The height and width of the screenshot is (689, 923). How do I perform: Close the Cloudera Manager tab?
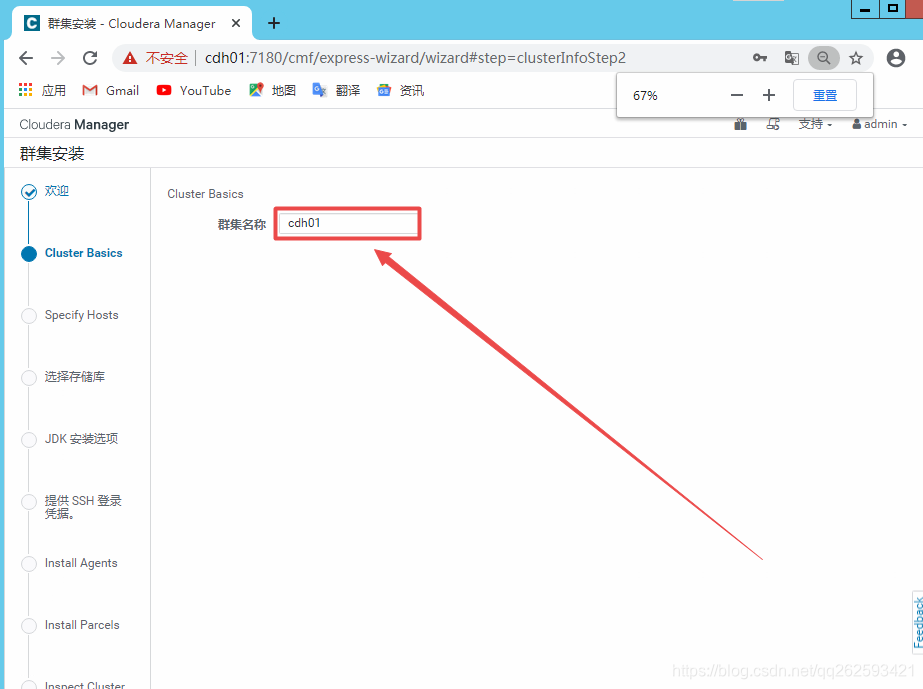coord(235,23)
